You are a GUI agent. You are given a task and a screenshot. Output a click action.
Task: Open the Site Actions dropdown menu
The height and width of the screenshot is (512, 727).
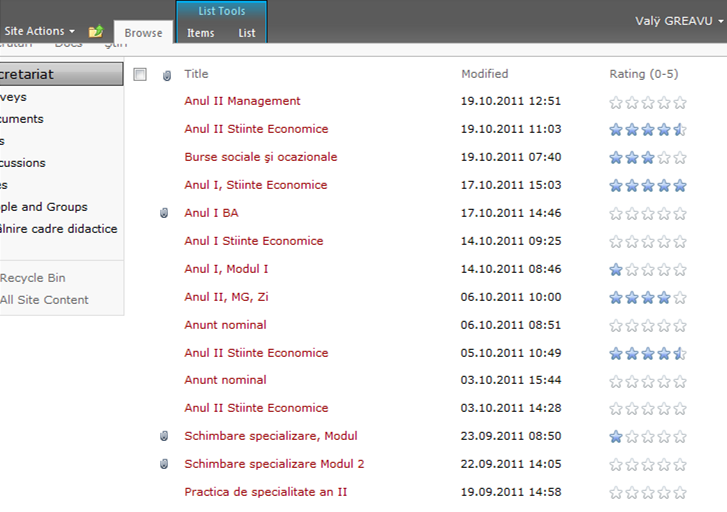pyautogui.click(x=39, y=32)
